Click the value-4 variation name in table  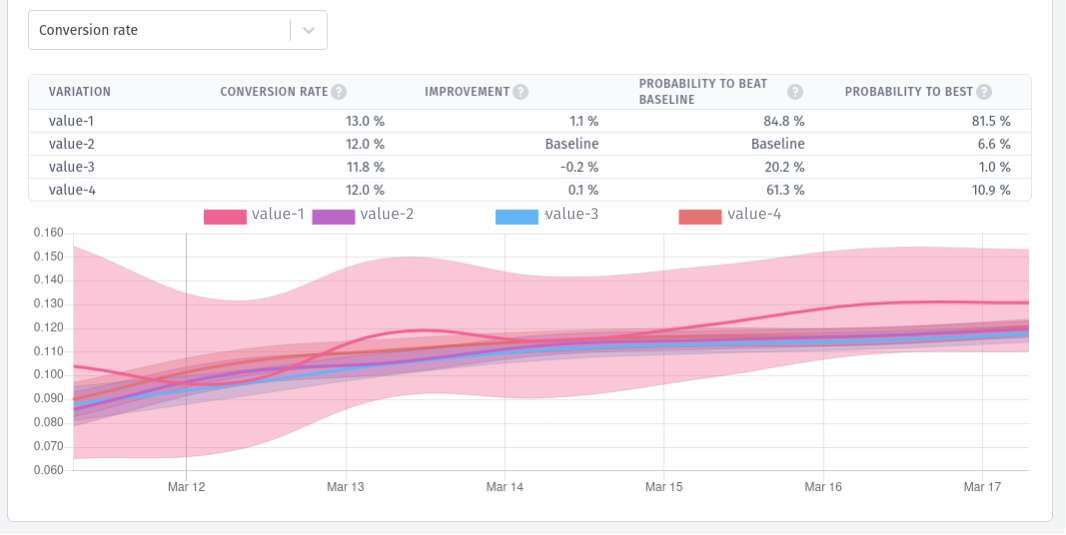click(x=71, y=190)
